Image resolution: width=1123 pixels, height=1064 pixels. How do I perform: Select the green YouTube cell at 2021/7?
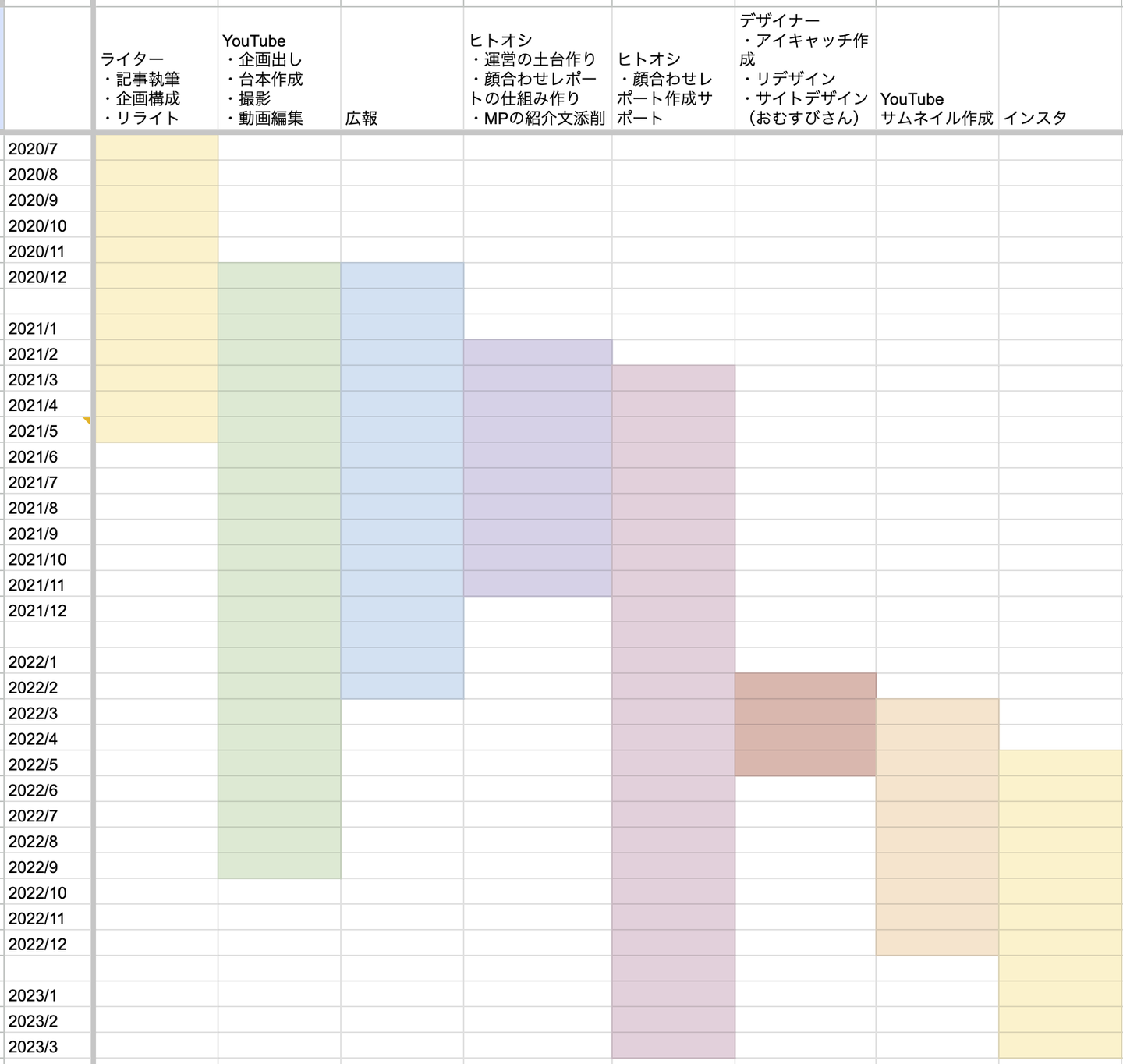[279, 481]
